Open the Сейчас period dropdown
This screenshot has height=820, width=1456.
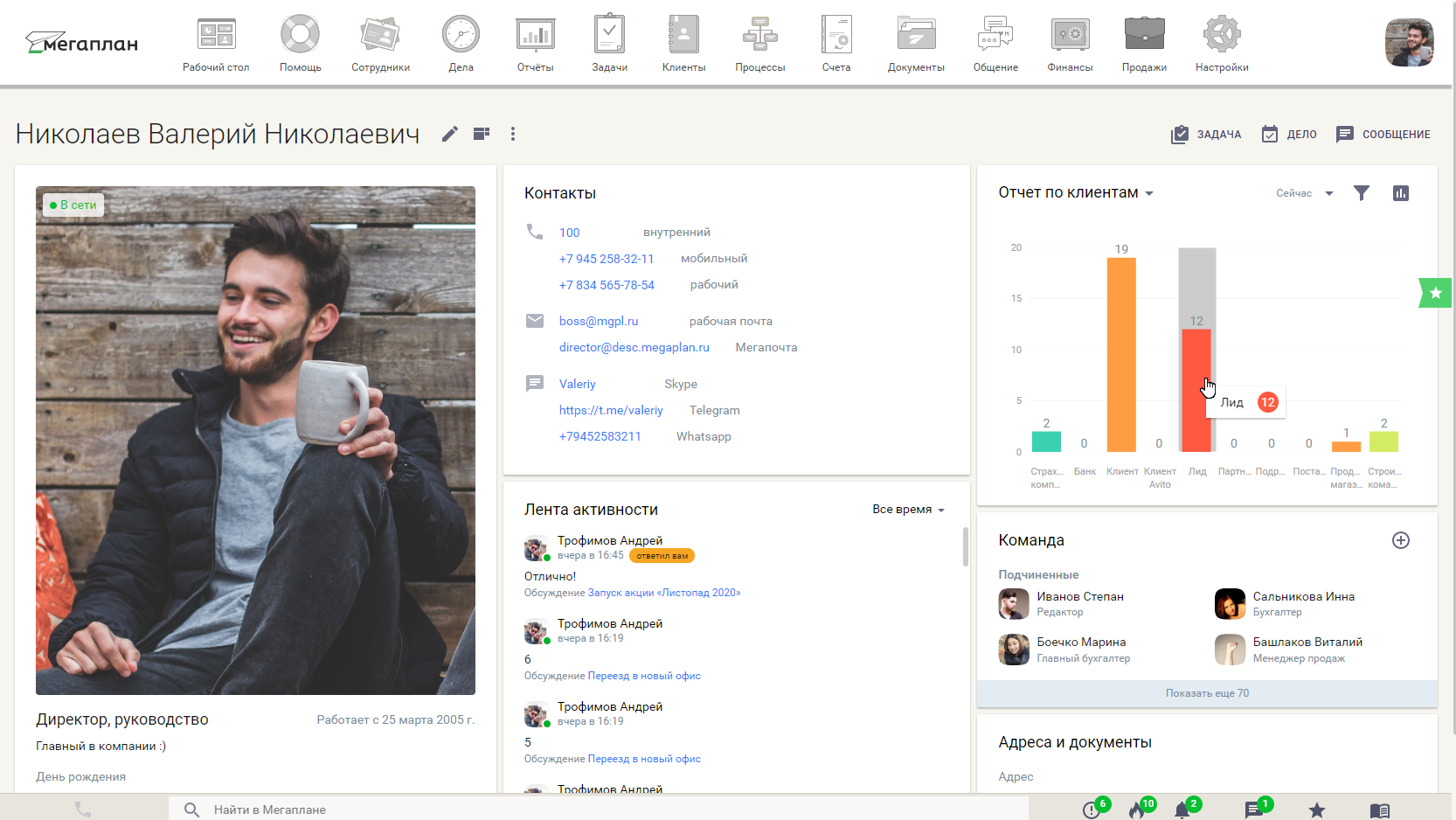pyautogui.click(x=1304, y=193)
